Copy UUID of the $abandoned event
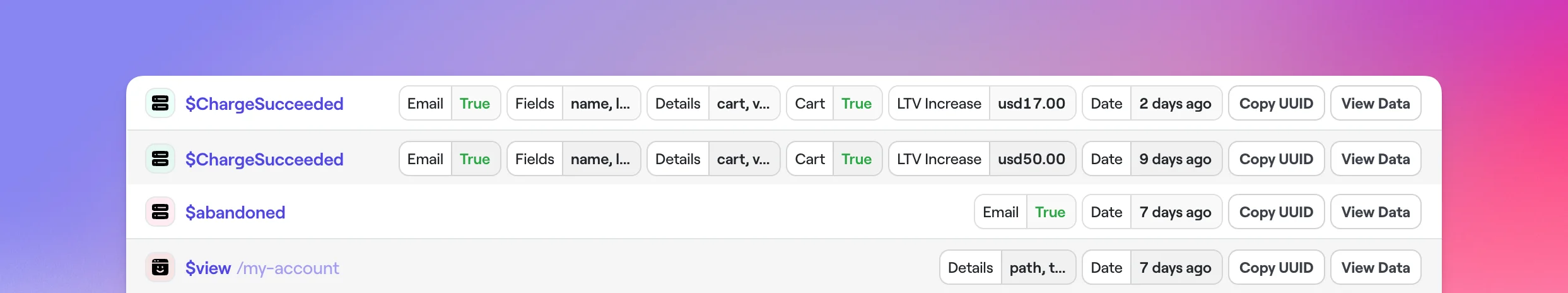1568x293 pixels. 1276,212
